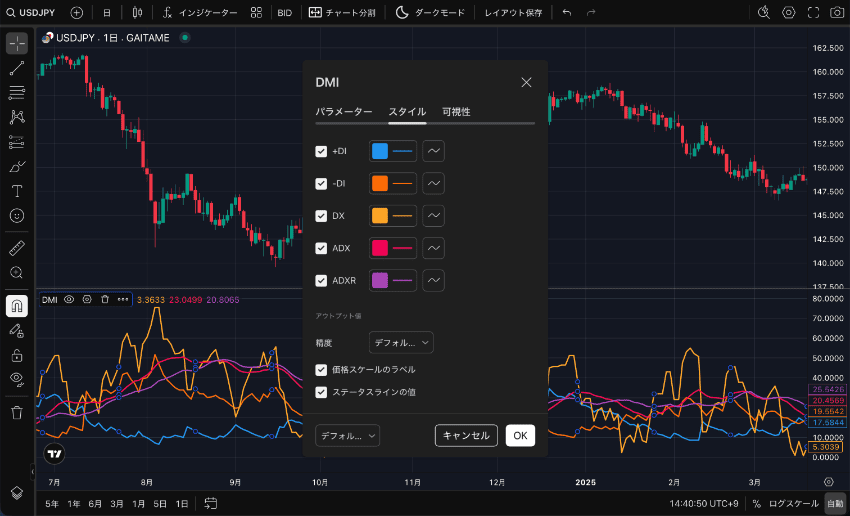The image size is (850, 516).
Task: Activate the zoom in tool
Action: [17, 273]
